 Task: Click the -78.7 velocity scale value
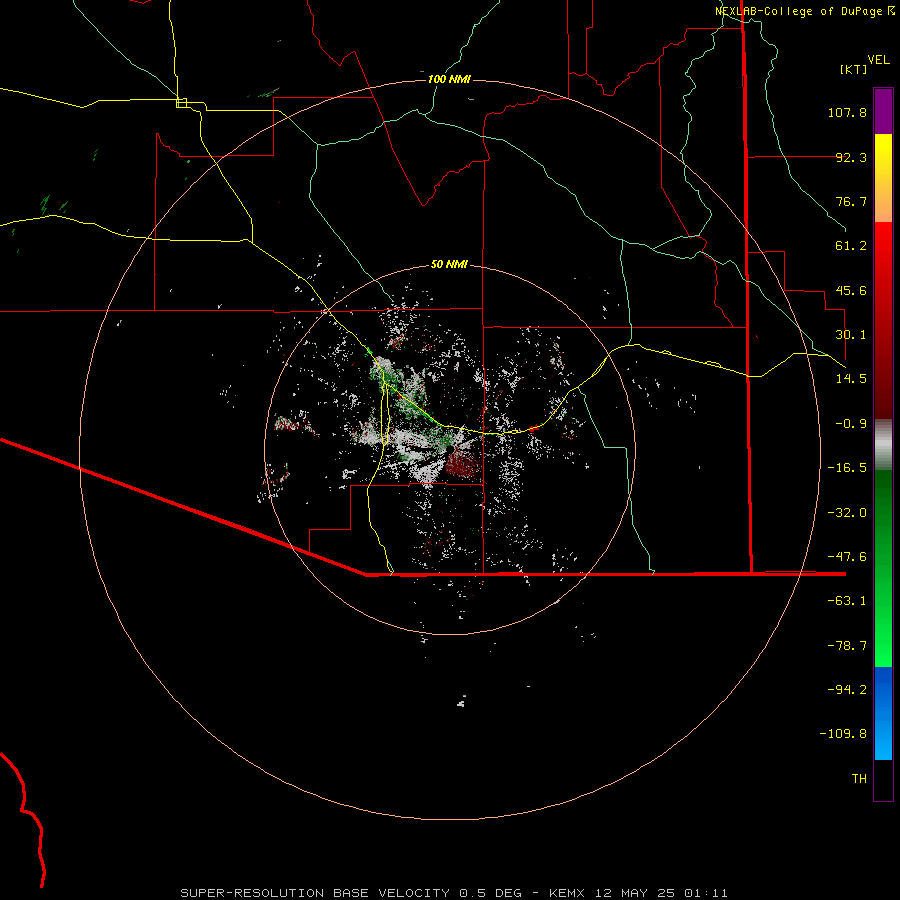pos(847,646)
